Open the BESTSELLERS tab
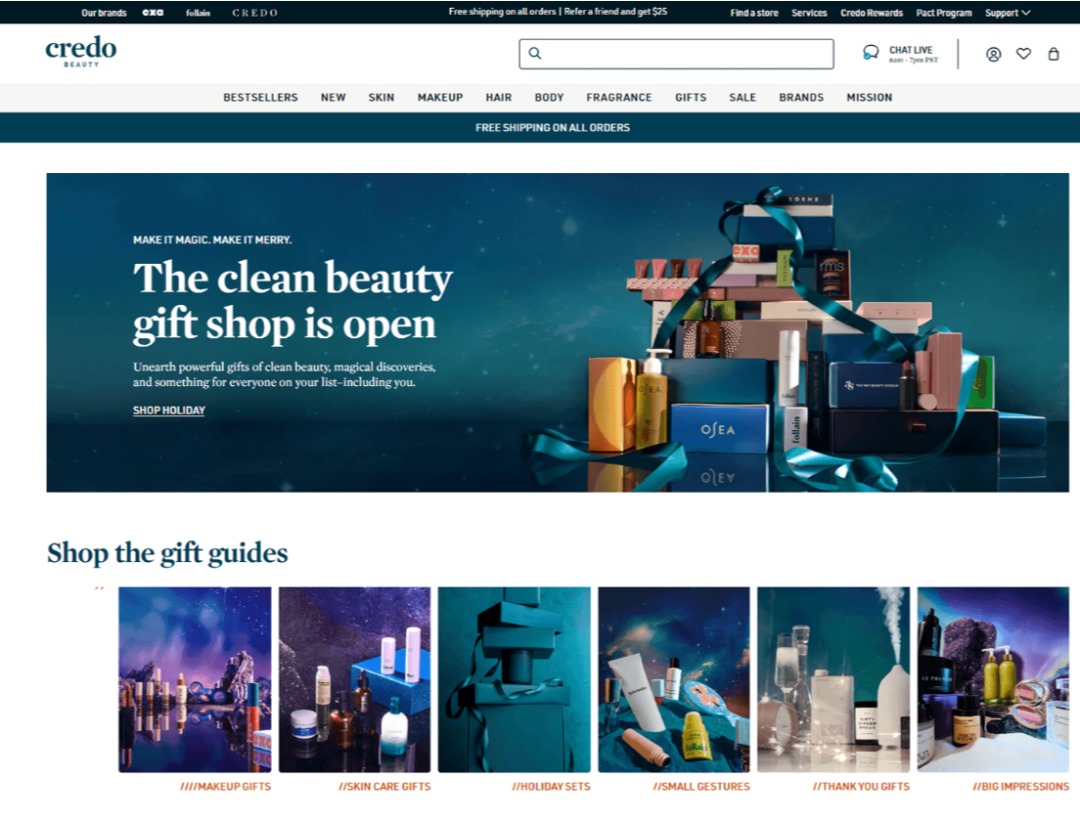Image resolution: width=1080 pixels, height=820 pixels. click(x=260, y=97)
